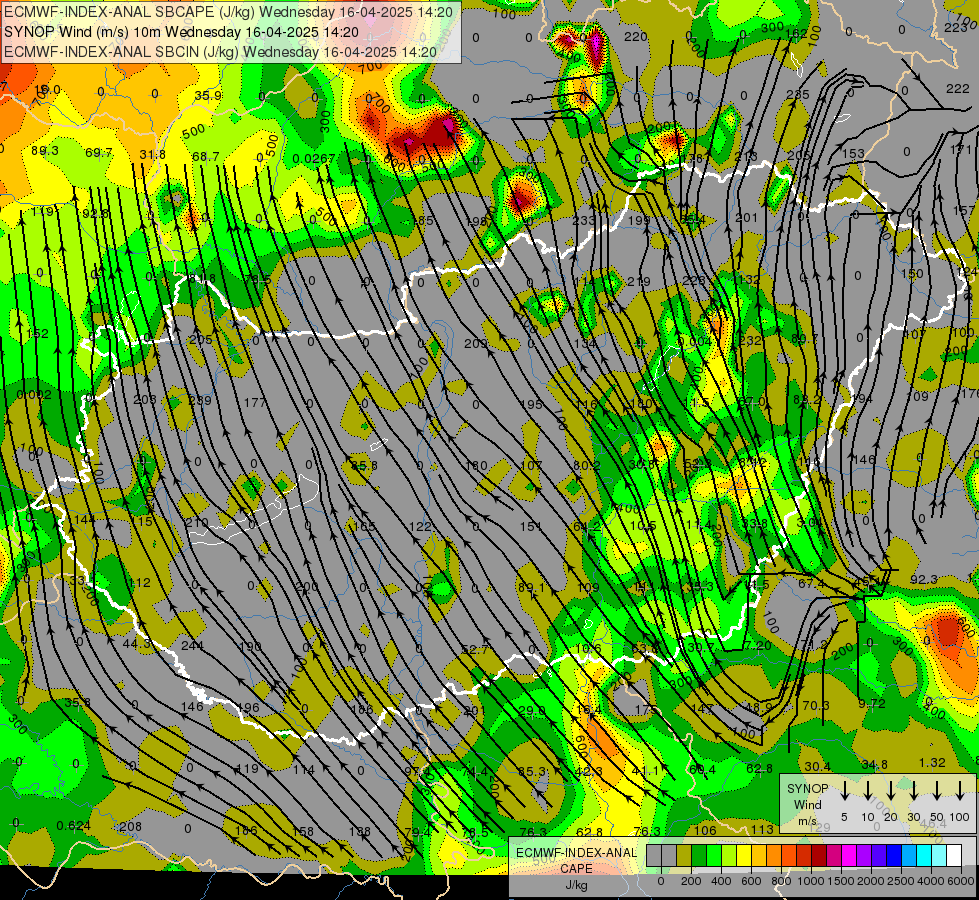Pick the dark green swatch right of 200 tick
979x900 pixels.
click(x=699, y=855)
